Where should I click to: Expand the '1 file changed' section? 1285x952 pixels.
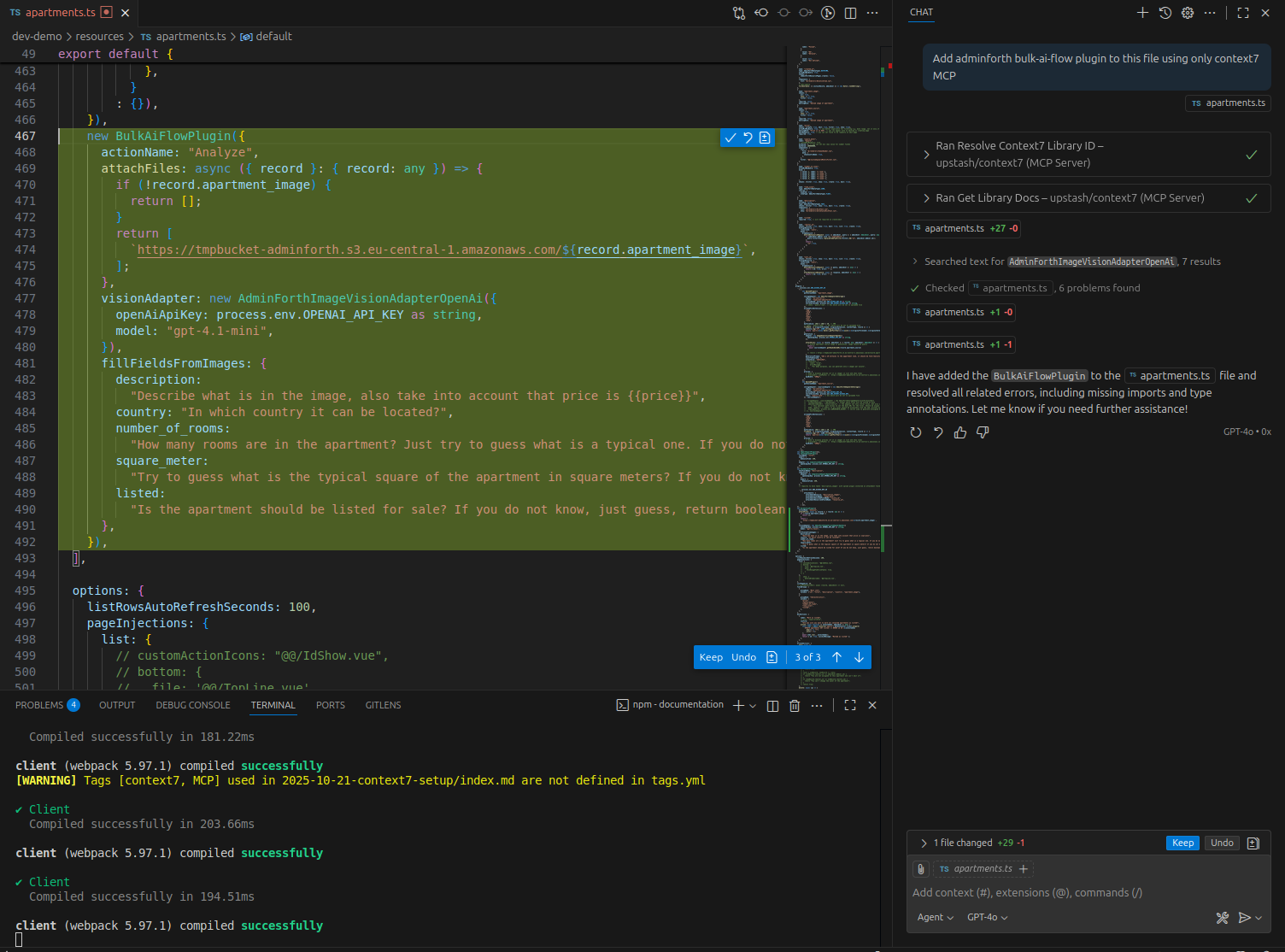(924, 843)
